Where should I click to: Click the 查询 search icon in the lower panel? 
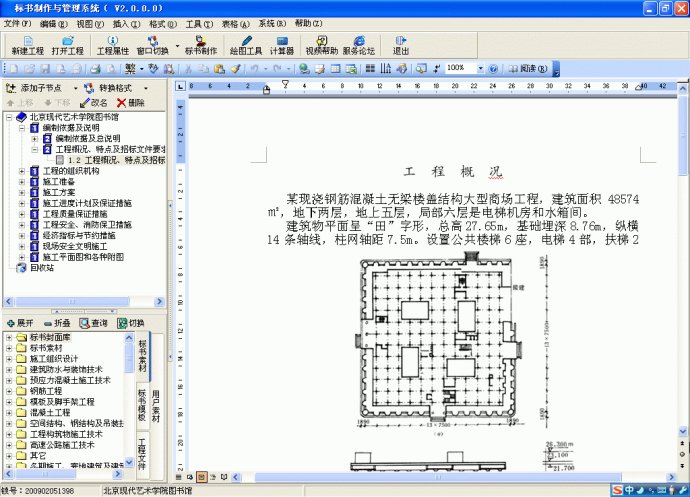tap(93, 323)
